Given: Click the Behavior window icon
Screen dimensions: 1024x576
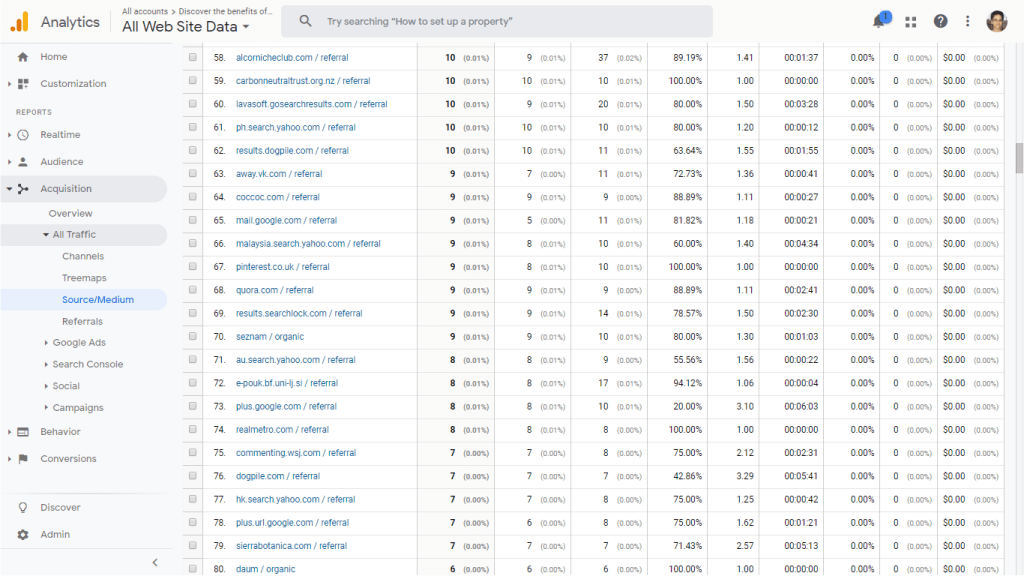Looking at the screenshot, I should point(23,432).
